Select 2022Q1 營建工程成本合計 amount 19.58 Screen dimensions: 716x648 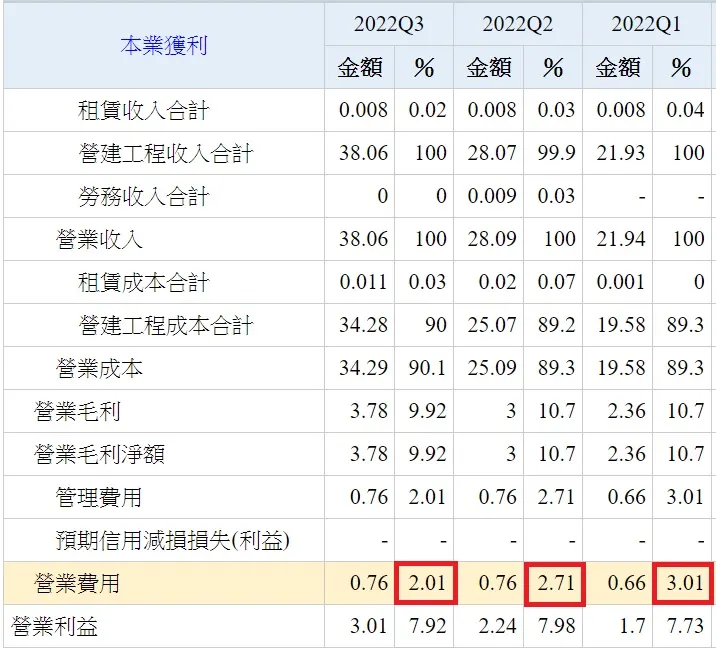(x=621, y=325)
